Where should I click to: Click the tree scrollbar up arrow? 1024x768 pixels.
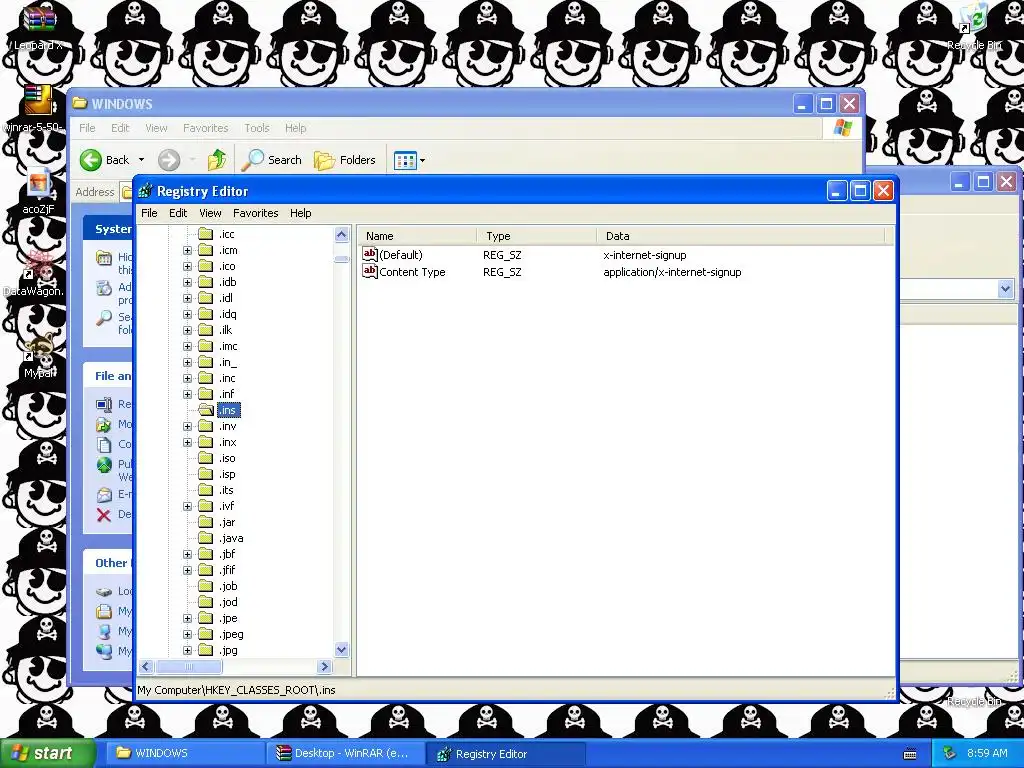pos(342,234)
